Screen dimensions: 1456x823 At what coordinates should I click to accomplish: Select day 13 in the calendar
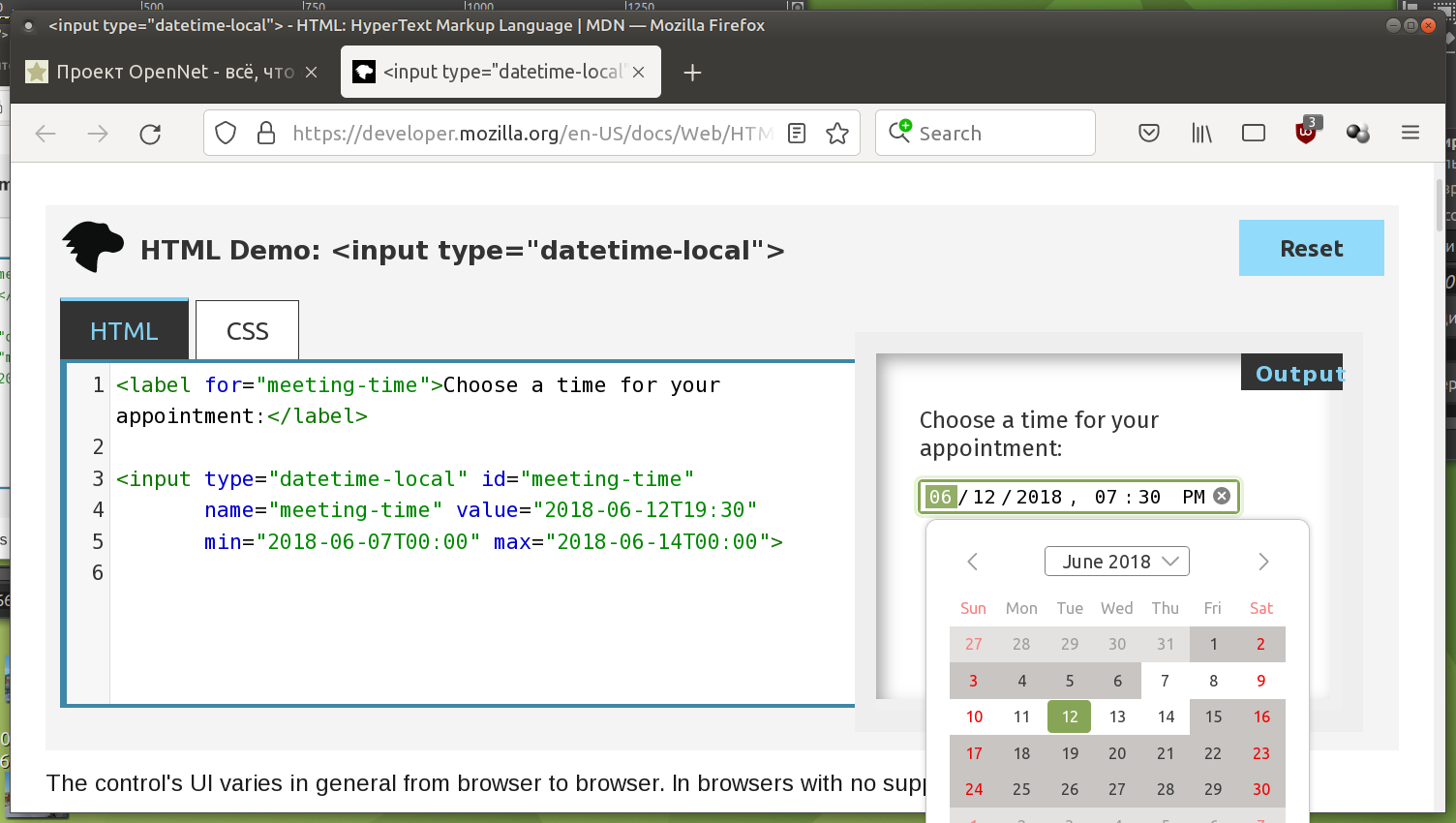pyautogui.click(x=1117, y=716)
